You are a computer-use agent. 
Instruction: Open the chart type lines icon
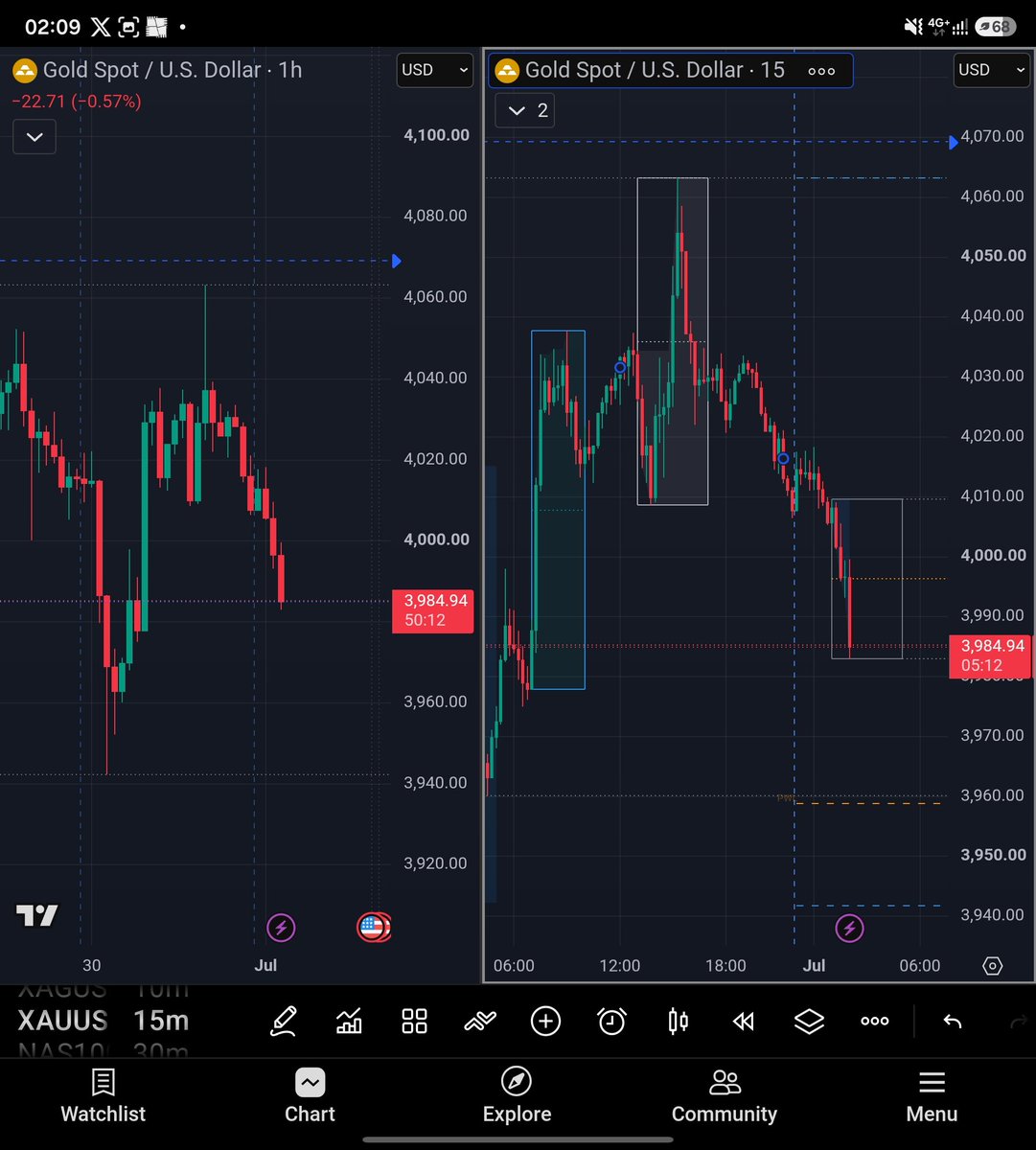(480, 1022)
